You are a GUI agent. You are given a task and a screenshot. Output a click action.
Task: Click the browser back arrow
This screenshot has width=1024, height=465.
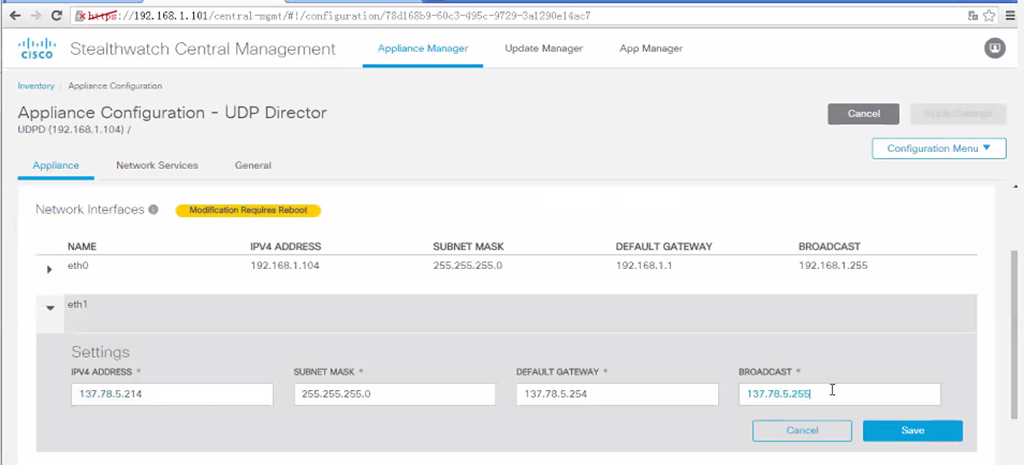pyautogui.click(x=15, y=16)
